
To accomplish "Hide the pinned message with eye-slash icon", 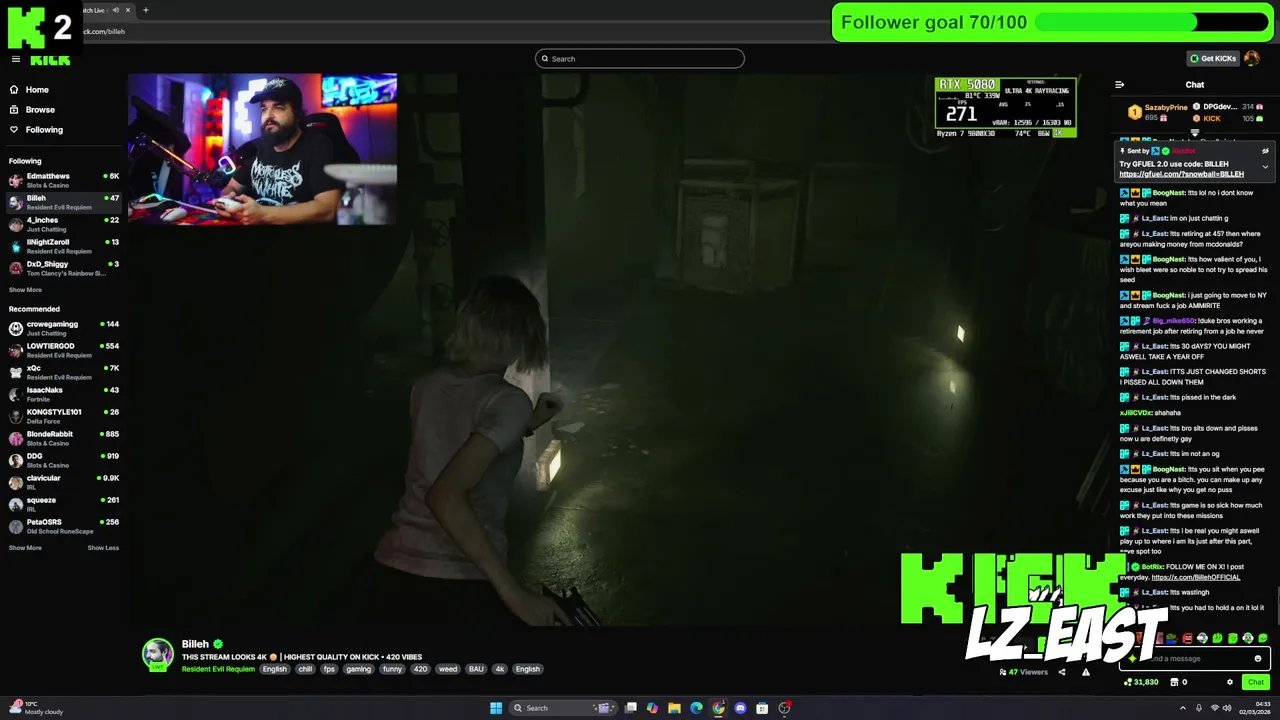I will point(1265,151).
